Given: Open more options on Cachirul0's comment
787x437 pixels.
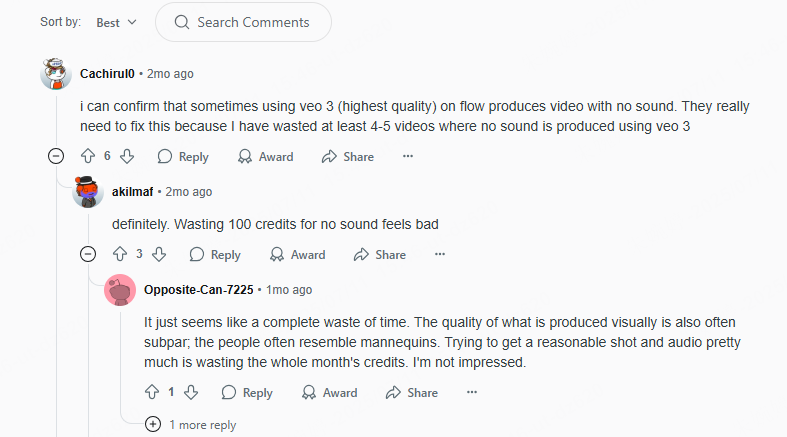Looking at the screenshot, I should [x=407, y=156].
